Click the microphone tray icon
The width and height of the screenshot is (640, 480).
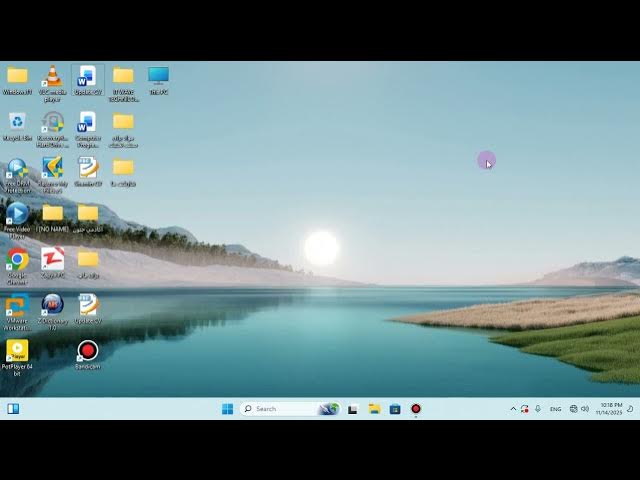pyautogui.click(x=538, y=409)
